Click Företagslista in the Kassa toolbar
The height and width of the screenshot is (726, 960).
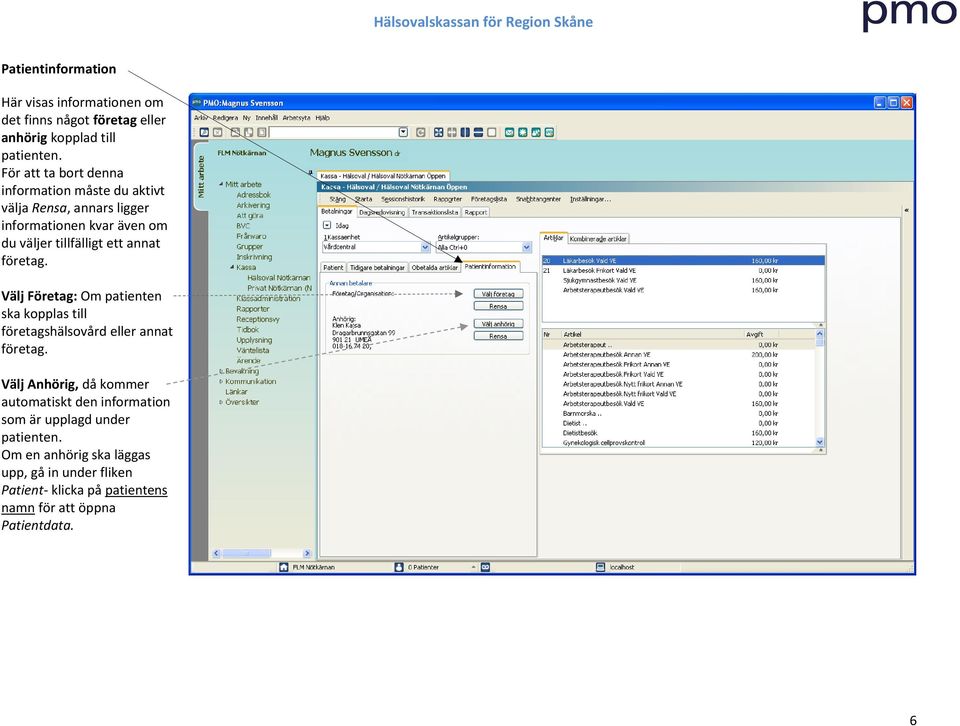pyautogui.click(x=489, y=199)
